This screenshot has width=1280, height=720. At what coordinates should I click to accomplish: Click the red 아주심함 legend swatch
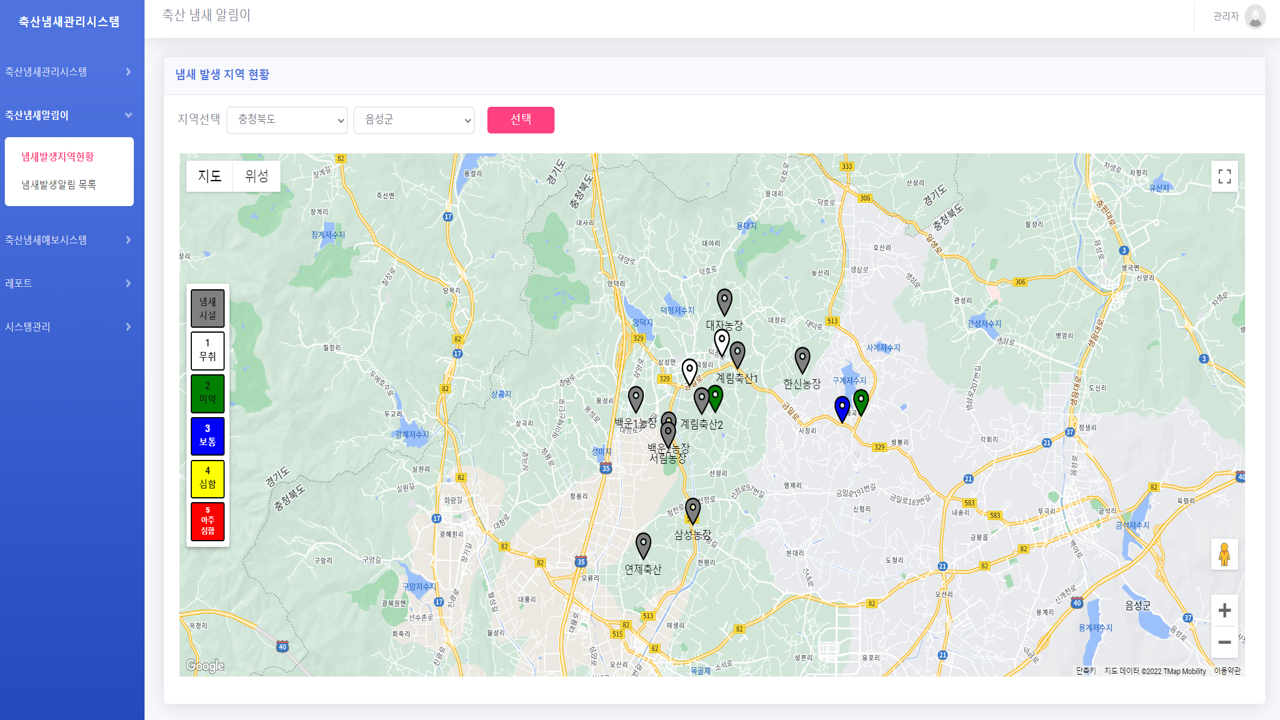coord(208,522)
